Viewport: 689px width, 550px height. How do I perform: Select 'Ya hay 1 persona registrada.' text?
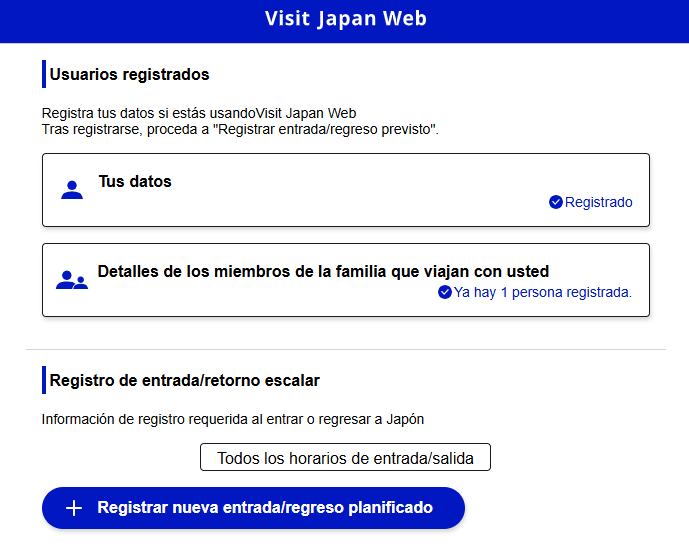point(543,292)
